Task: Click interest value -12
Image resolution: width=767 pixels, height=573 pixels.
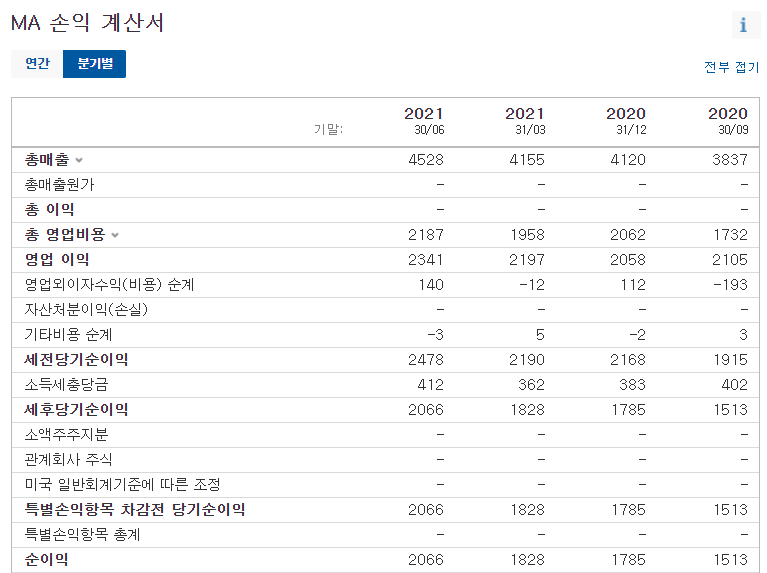Action: click(532, 284)
